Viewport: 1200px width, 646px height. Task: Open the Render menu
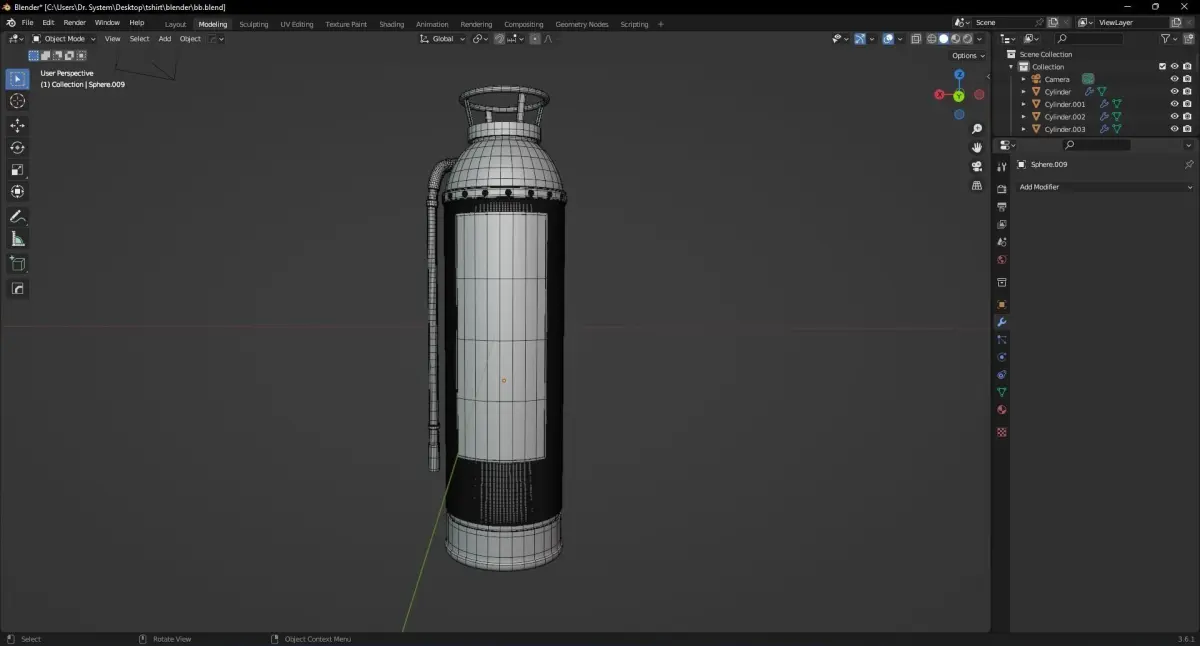[x=75, y=22]
